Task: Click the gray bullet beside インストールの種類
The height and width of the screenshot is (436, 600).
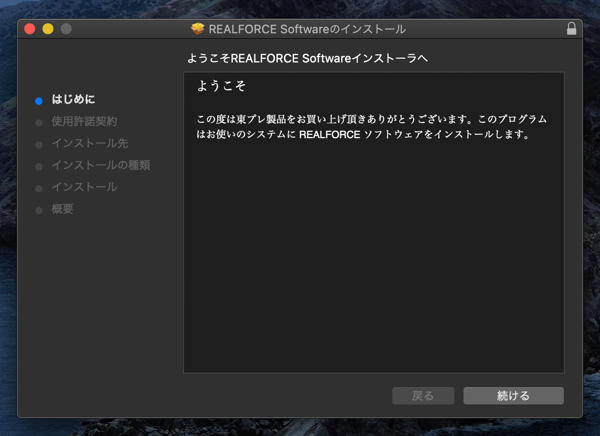Action: click(x=39, y=167)
